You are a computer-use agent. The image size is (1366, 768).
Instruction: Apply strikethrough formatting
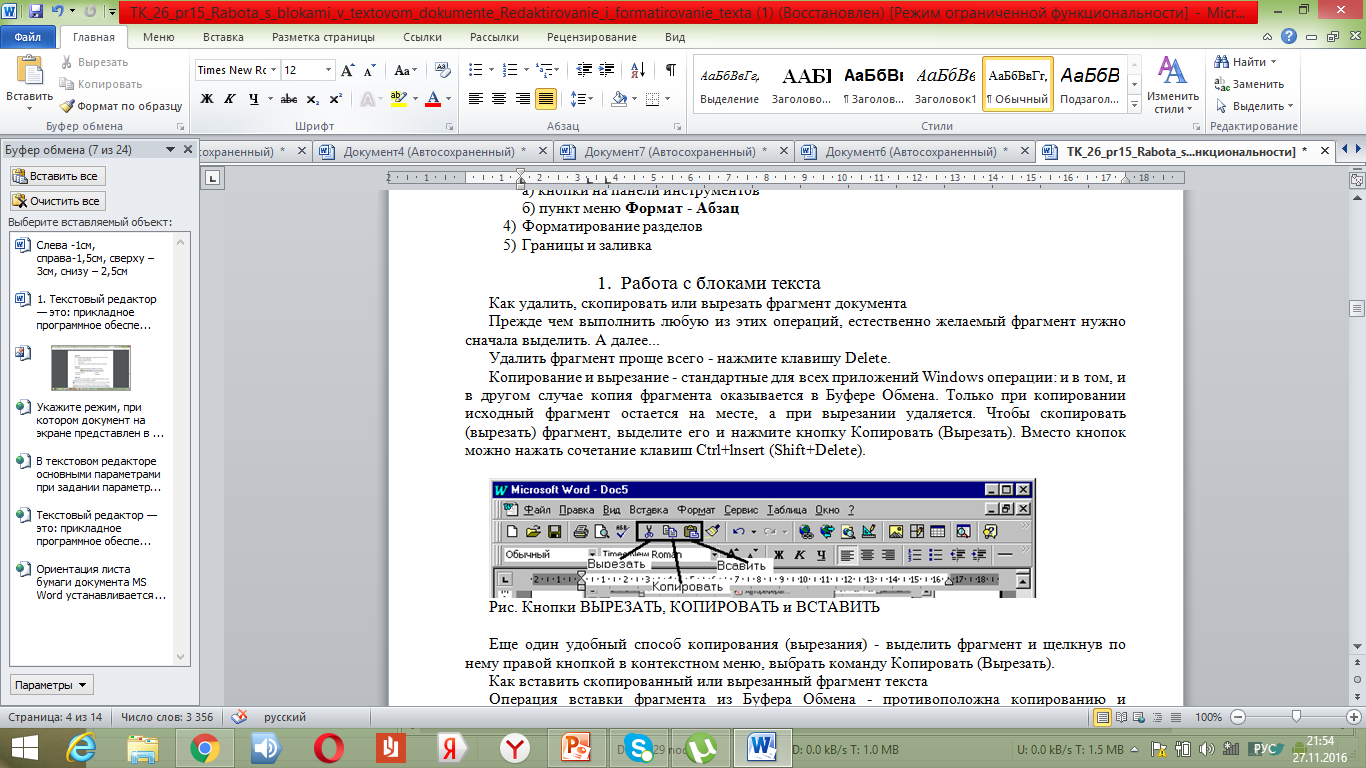(x=289, y=99)
